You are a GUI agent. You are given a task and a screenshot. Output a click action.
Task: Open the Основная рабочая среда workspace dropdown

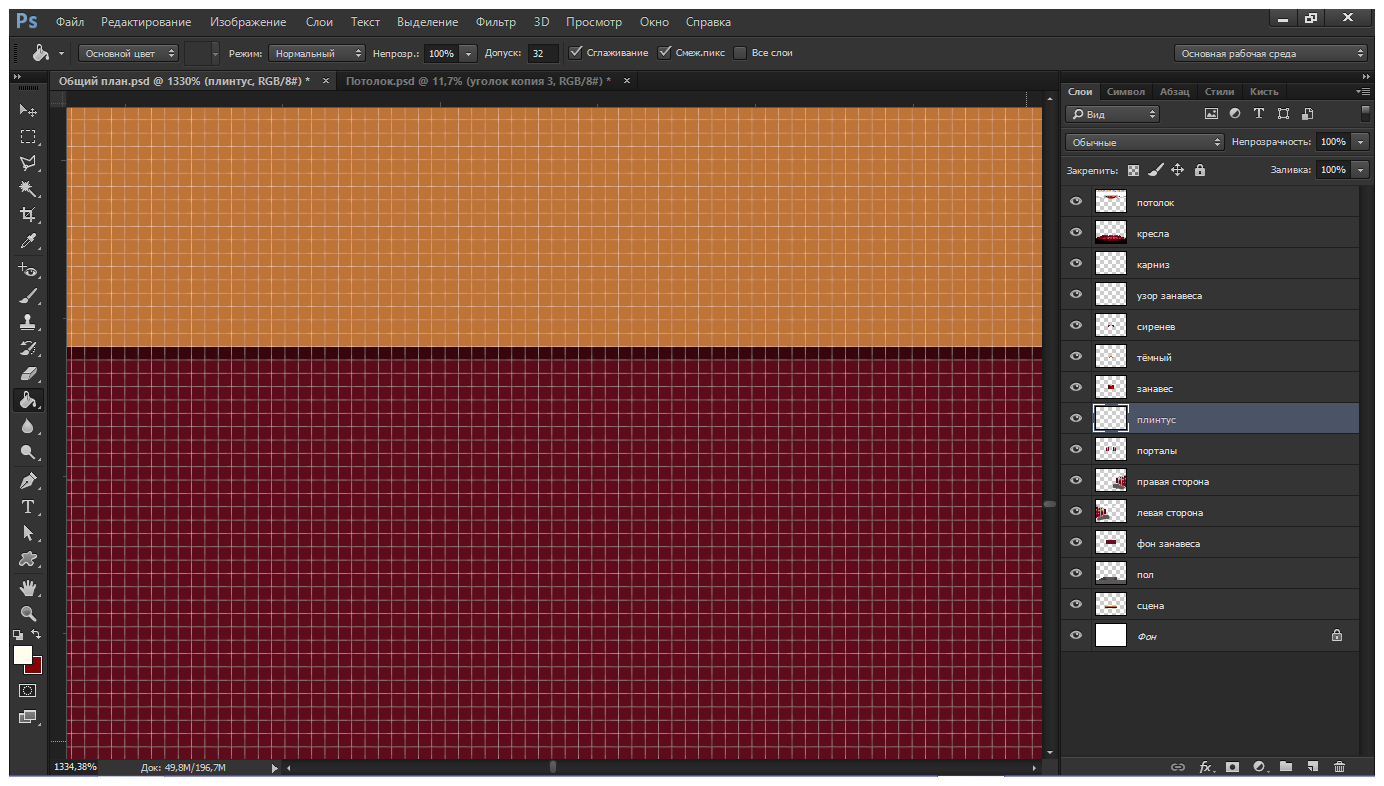point(1271,53)
